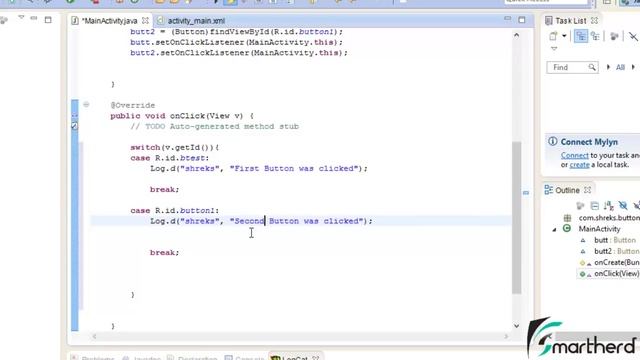Image resolution: width=640 pixels, height=360 pixels.
Task: Switch to the activity_main.xml editor tab
Action: (196, 21)
